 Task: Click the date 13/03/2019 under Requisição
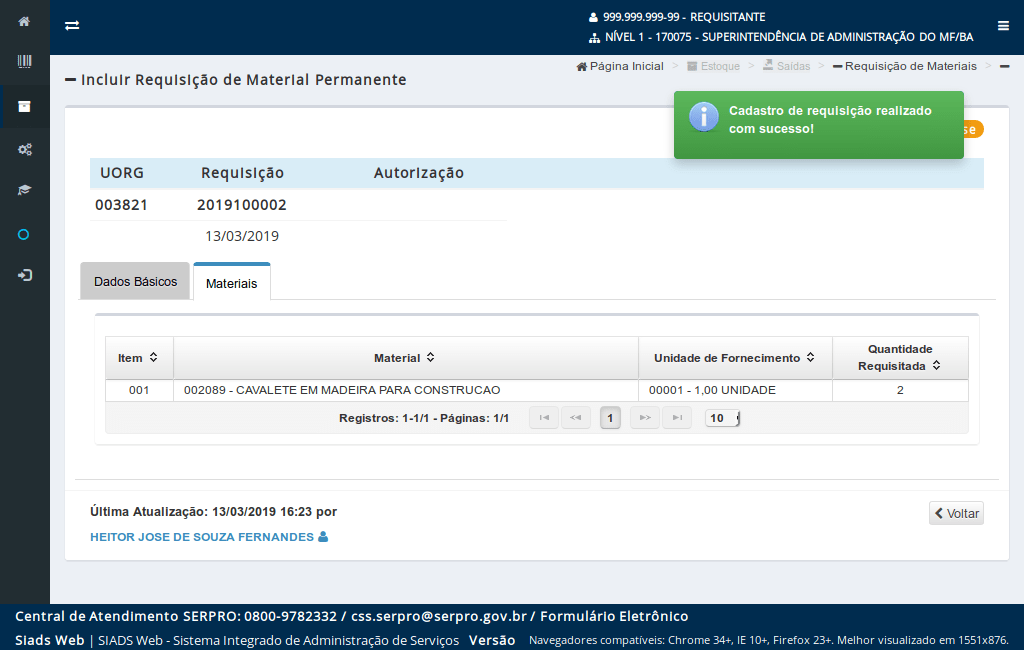point(242,236)
